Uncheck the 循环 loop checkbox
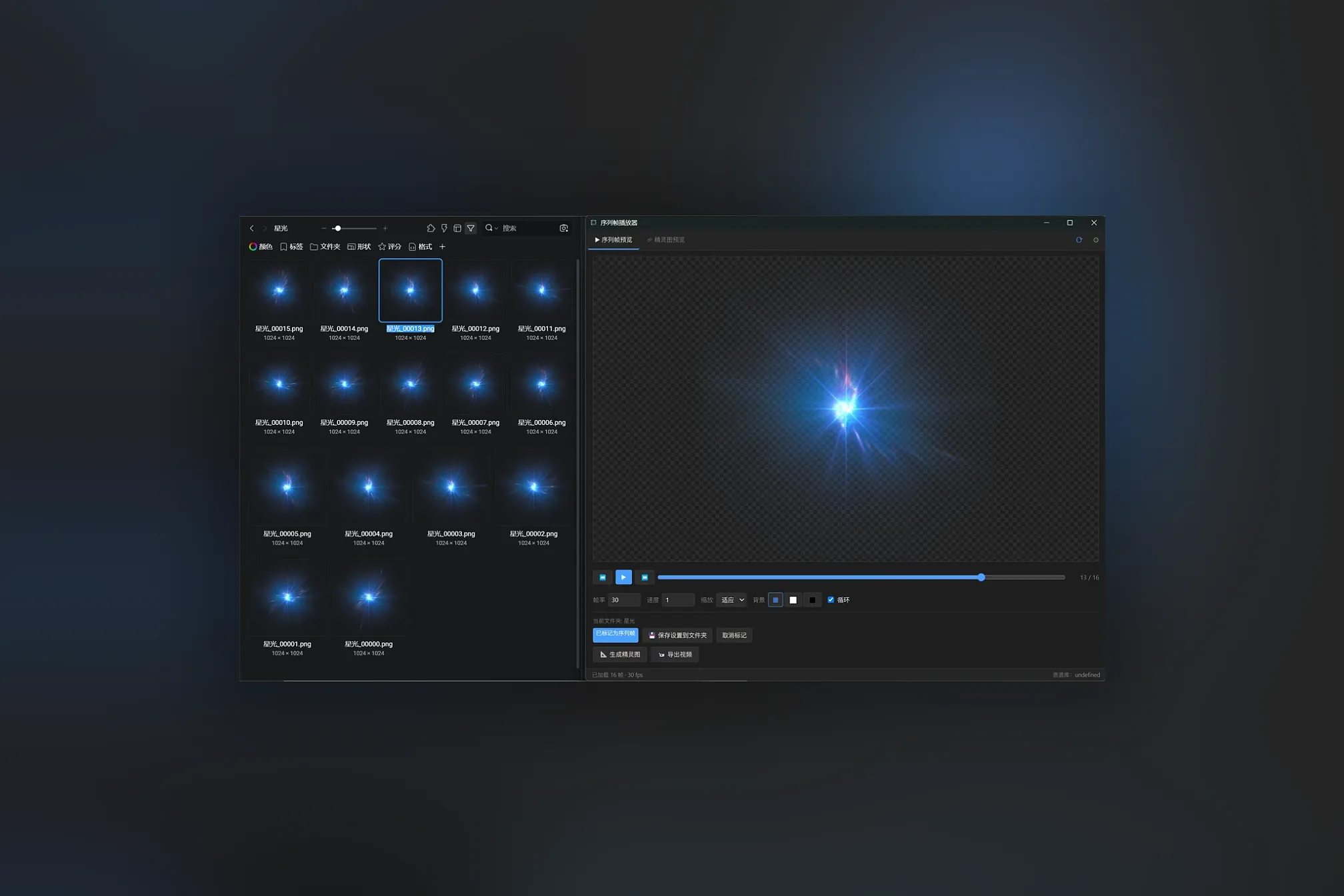This screenshot has width=1344, height=896. (x=831, y=600)
